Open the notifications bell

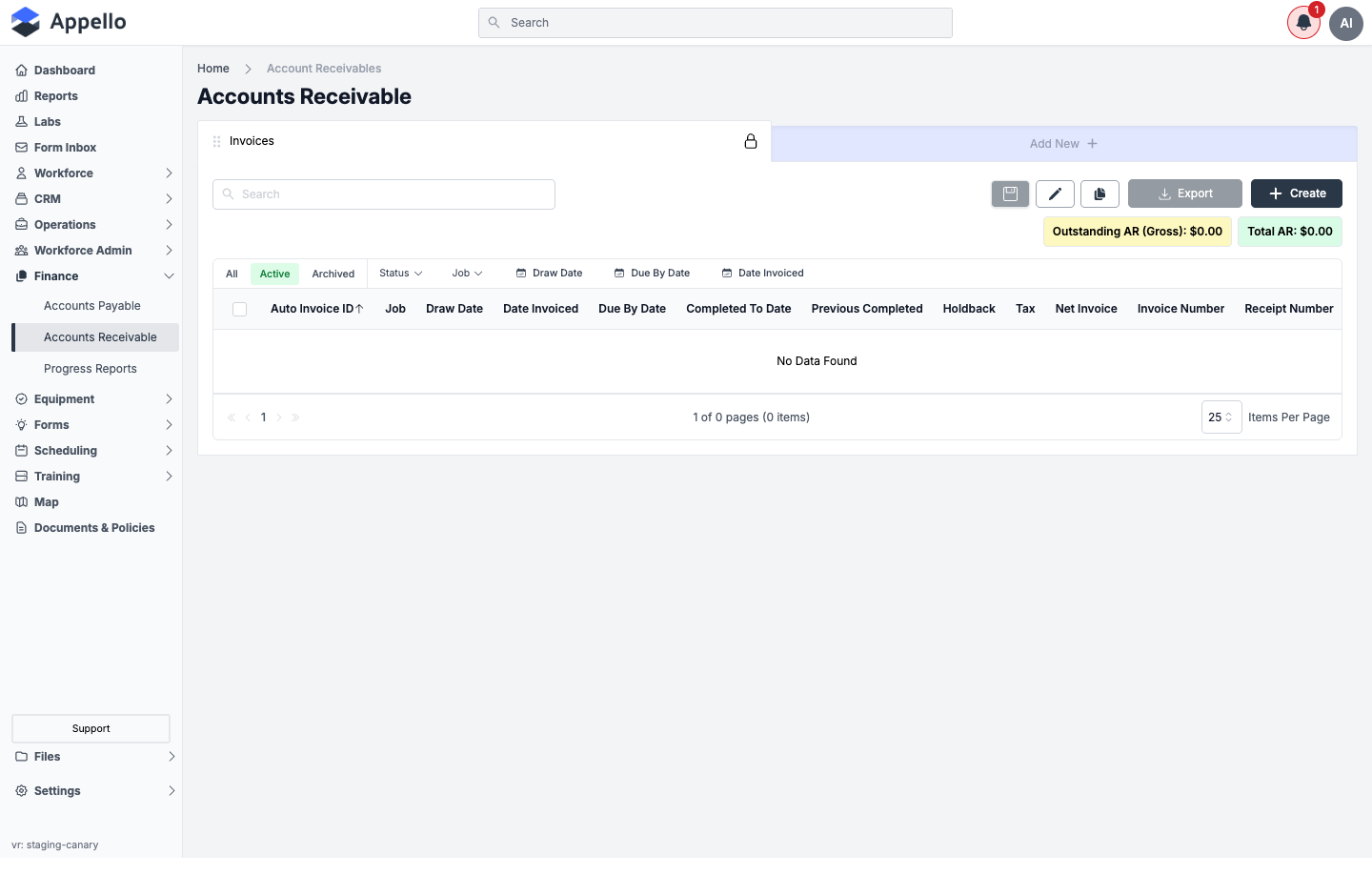pos(1303,23)
